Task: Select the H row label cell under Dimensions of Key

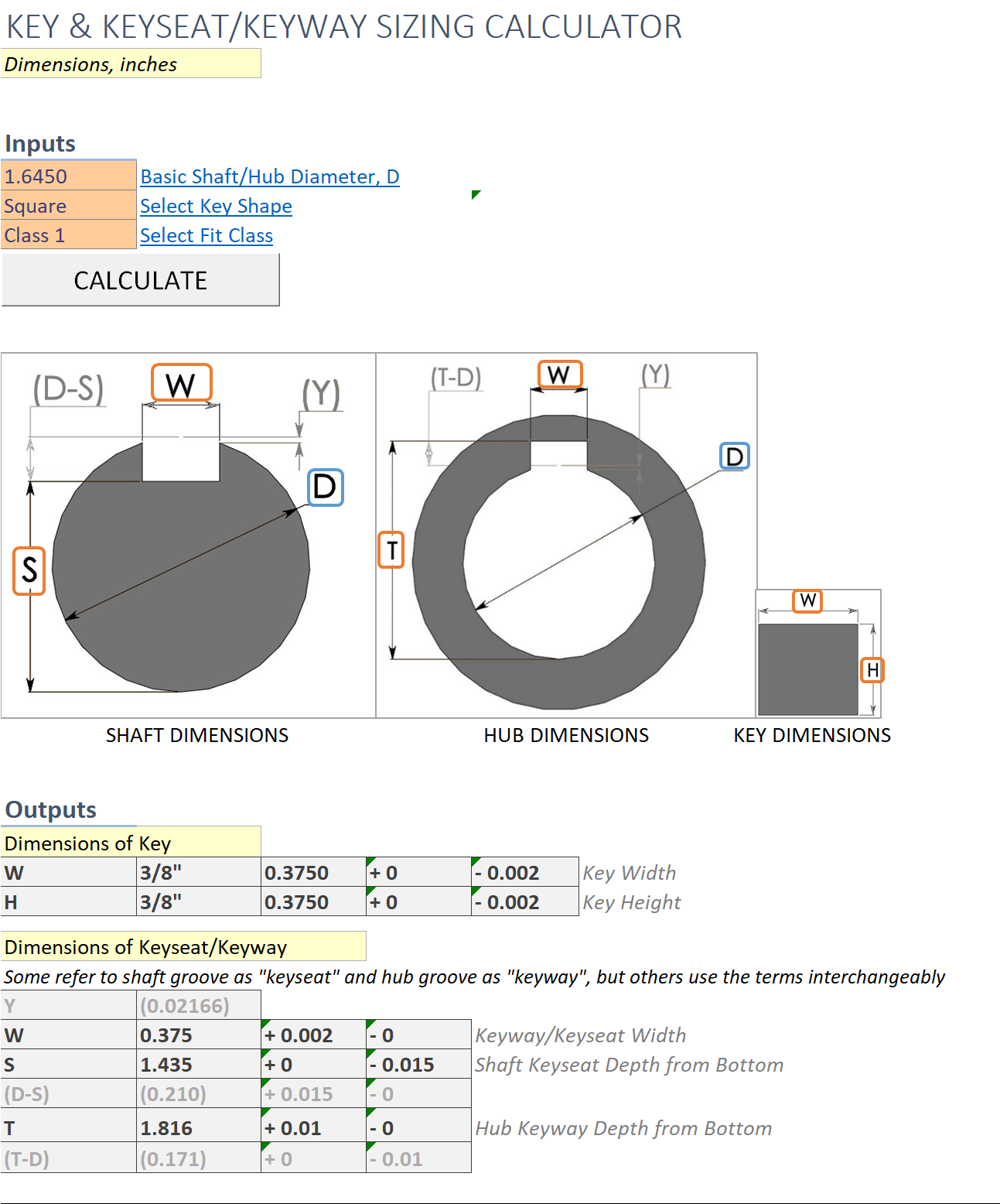Action: point(69,901)
